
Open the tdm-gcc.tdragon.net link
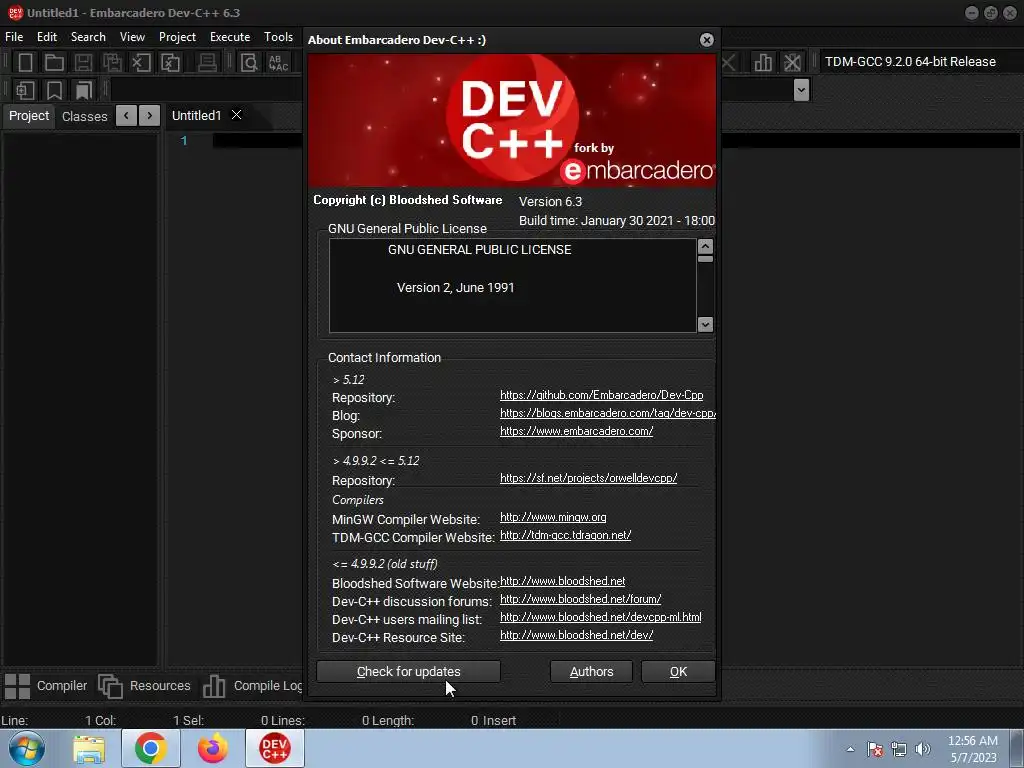point(566,535)
